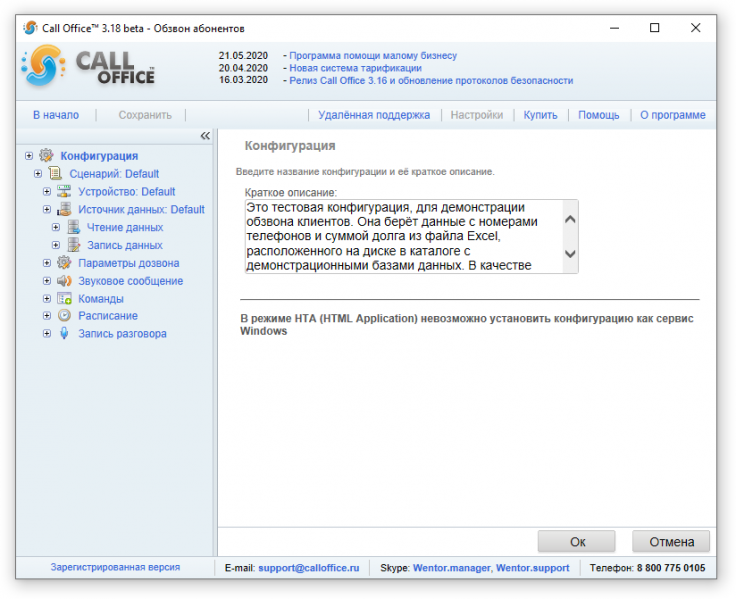Expand the Запись данных node
This screenshot has width=736, height=599.
(56, 245)
